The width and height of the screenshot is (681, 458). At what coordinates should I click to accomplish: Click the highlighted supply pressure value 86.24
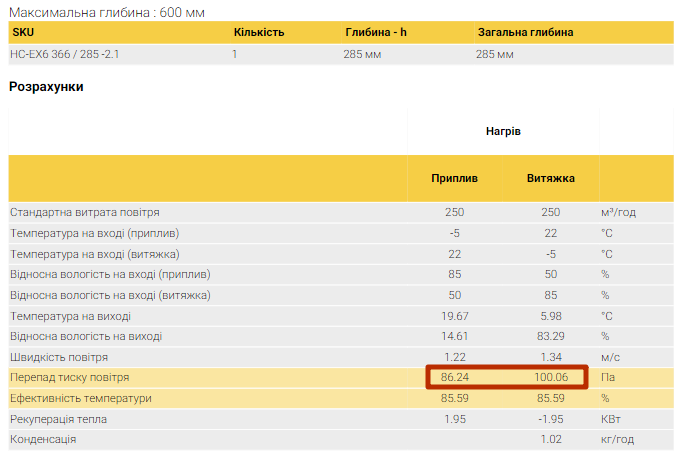click(x=455, y=378)
